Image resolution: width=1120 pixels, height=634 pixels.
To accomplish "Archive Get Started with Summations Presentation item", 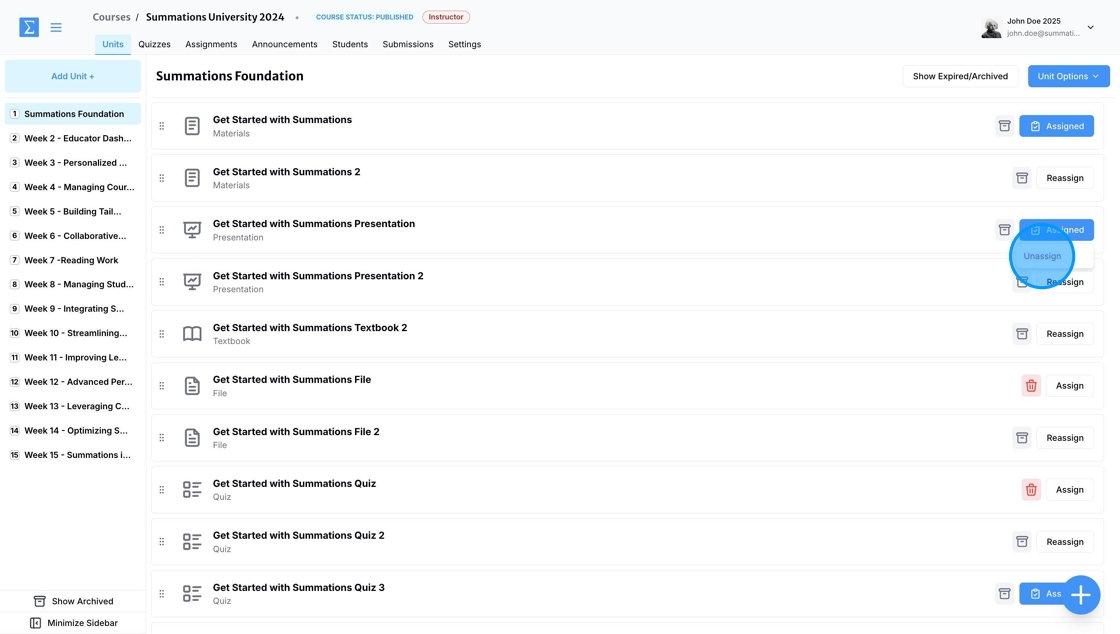I will point(1004,230).
